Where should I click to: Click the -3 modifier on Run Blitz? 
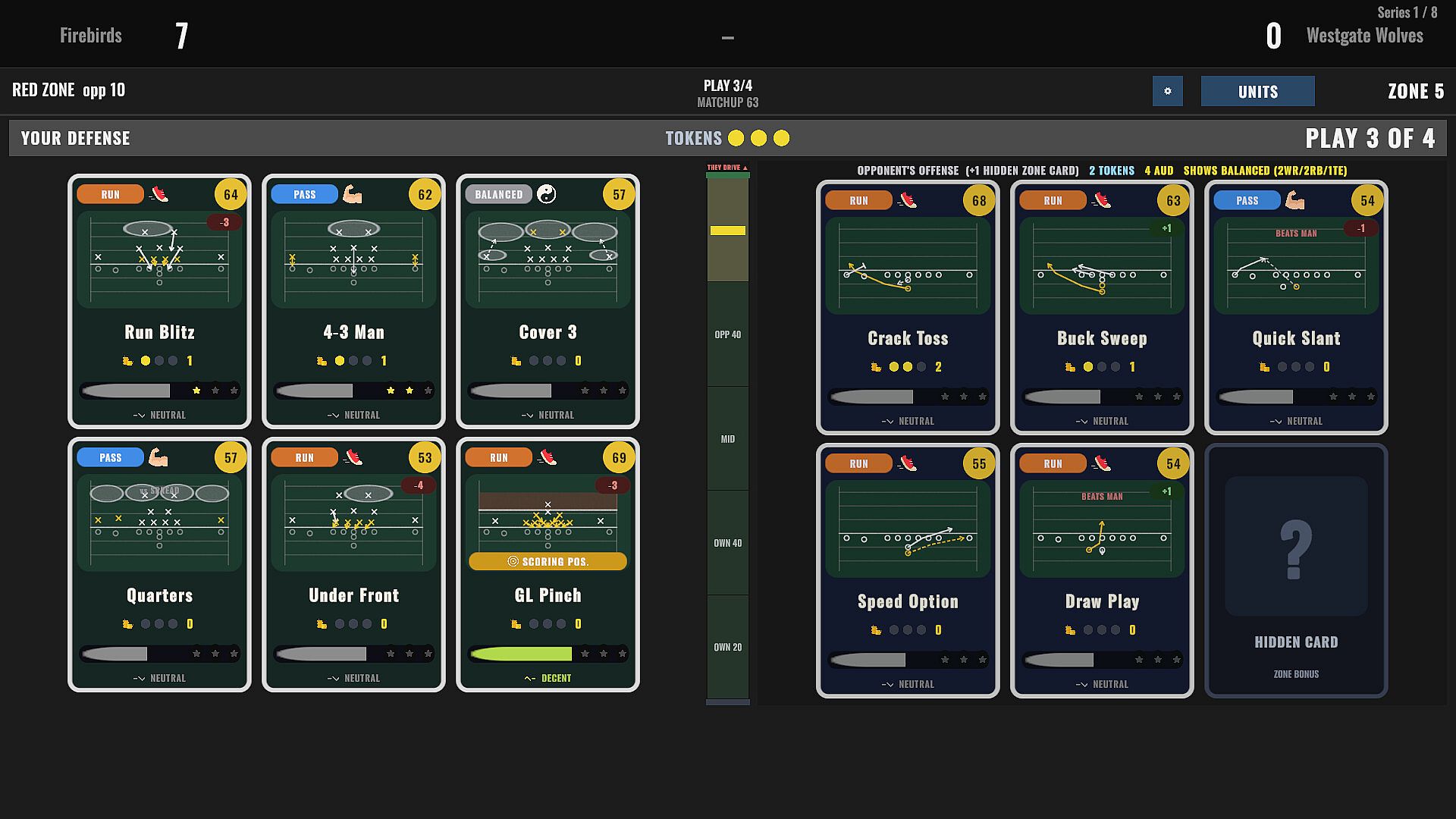[224, 222]
